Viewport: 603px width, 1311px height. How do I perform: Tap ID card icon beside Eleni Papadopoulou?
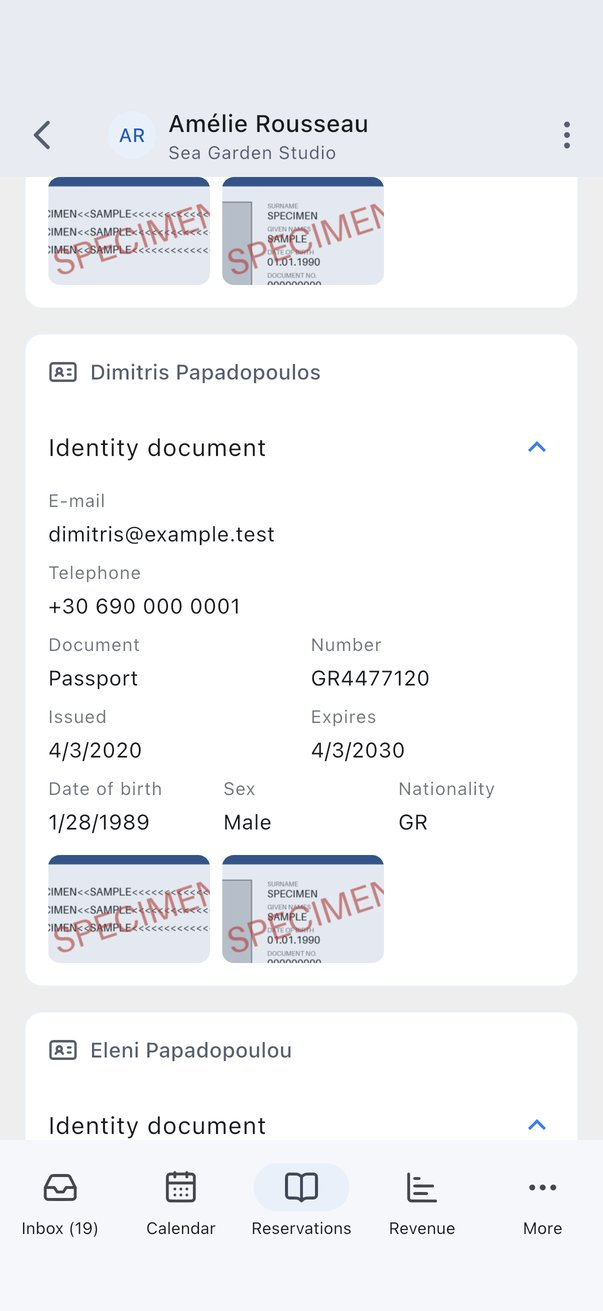(x=63, y=1050)
